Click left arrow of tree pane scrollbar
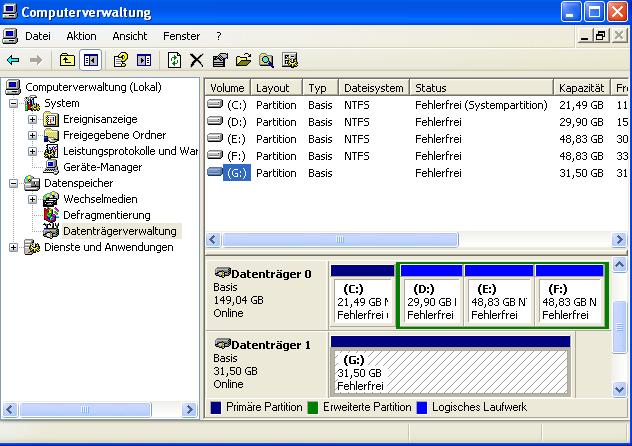Viewport: 632px width, 446px height. coord(10,410)
